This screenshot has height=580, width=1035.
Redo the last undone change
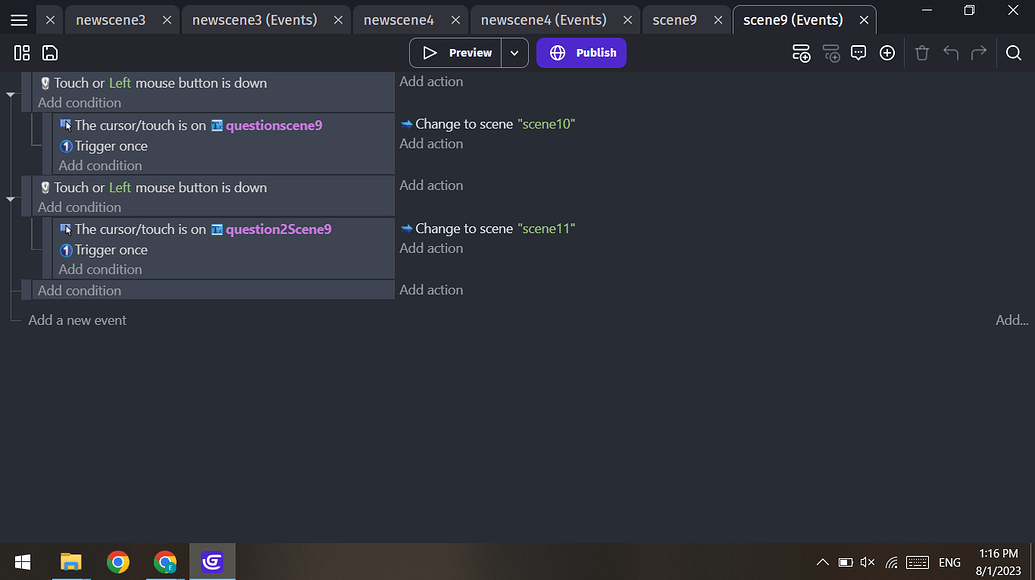pyautogui.click(x=979, y=53)
